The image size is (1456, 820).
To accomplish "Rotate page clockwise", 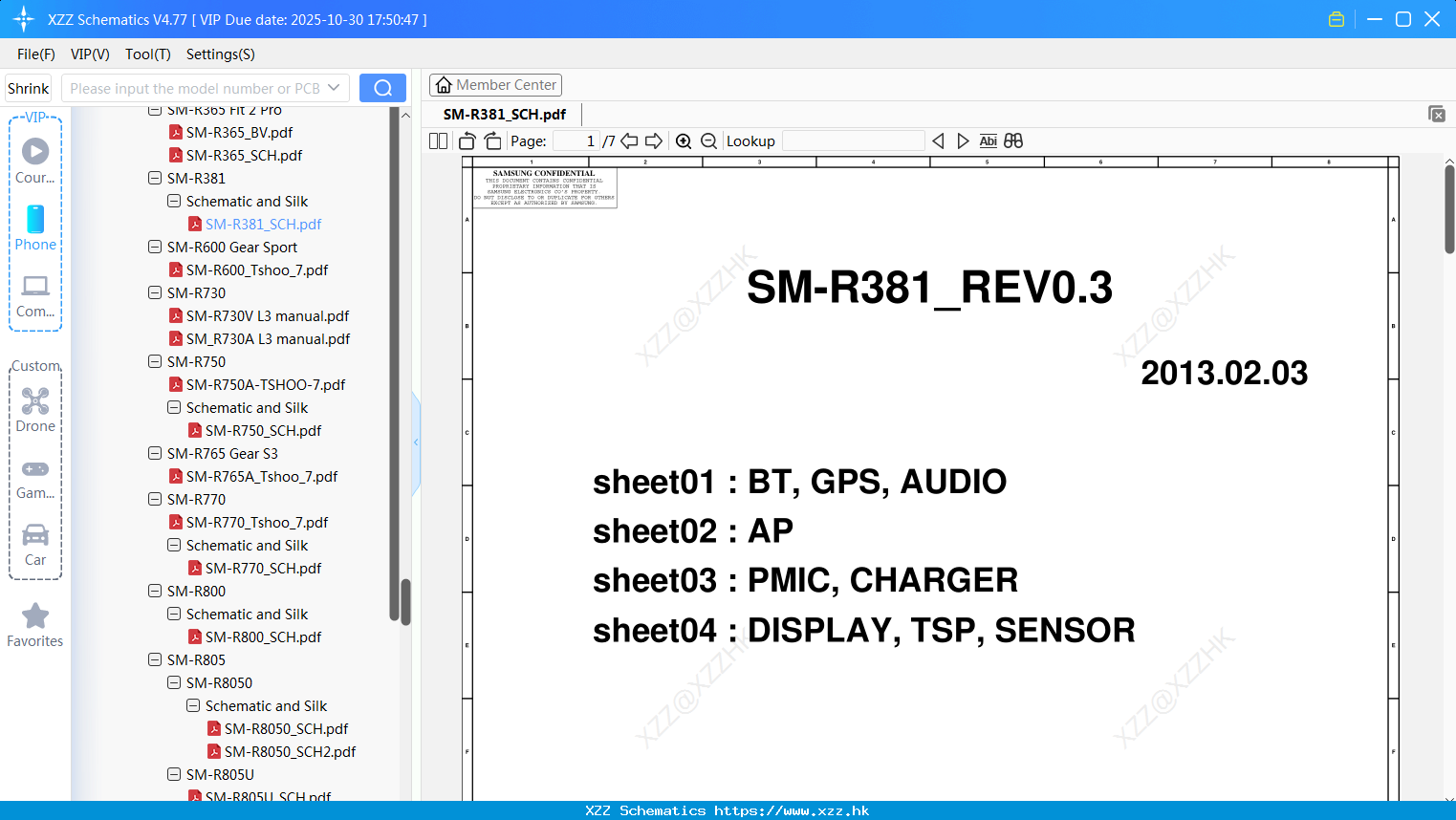I will 492,140.
